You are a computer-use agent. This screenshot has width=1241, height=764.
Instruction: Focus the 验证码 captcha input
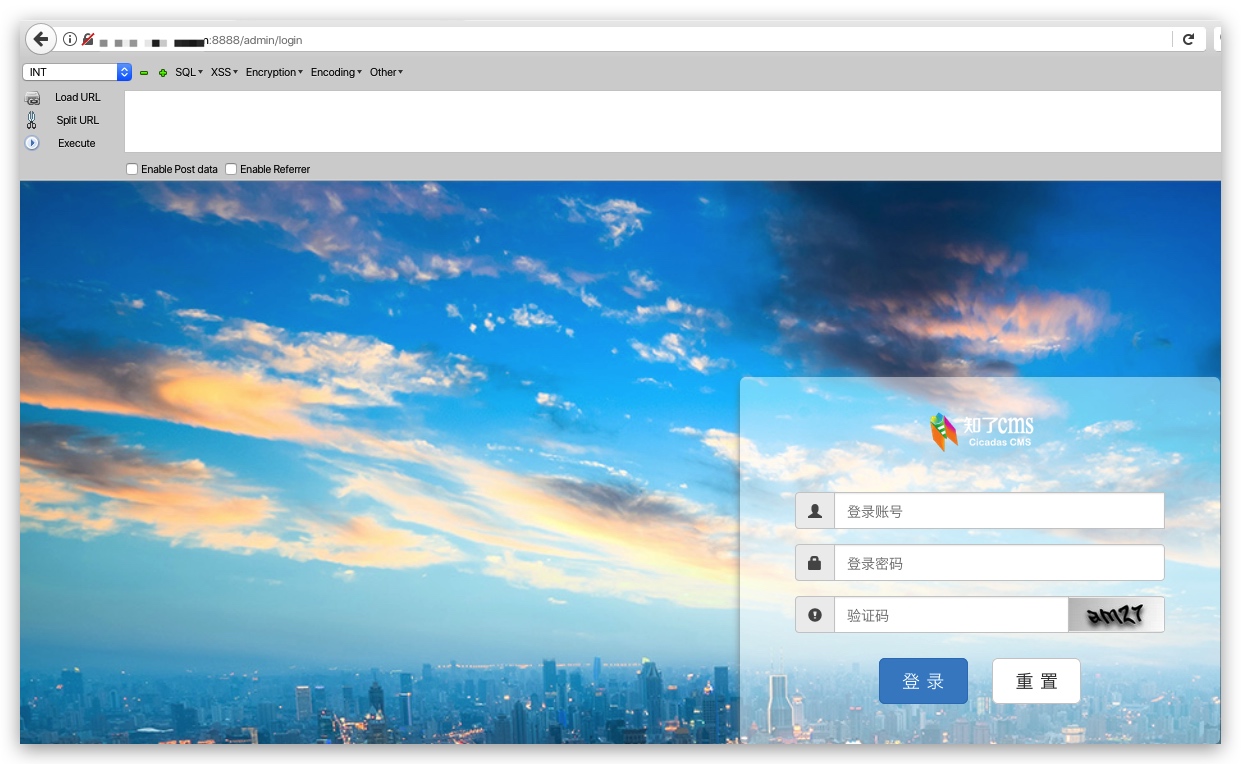tap(951, 615)
